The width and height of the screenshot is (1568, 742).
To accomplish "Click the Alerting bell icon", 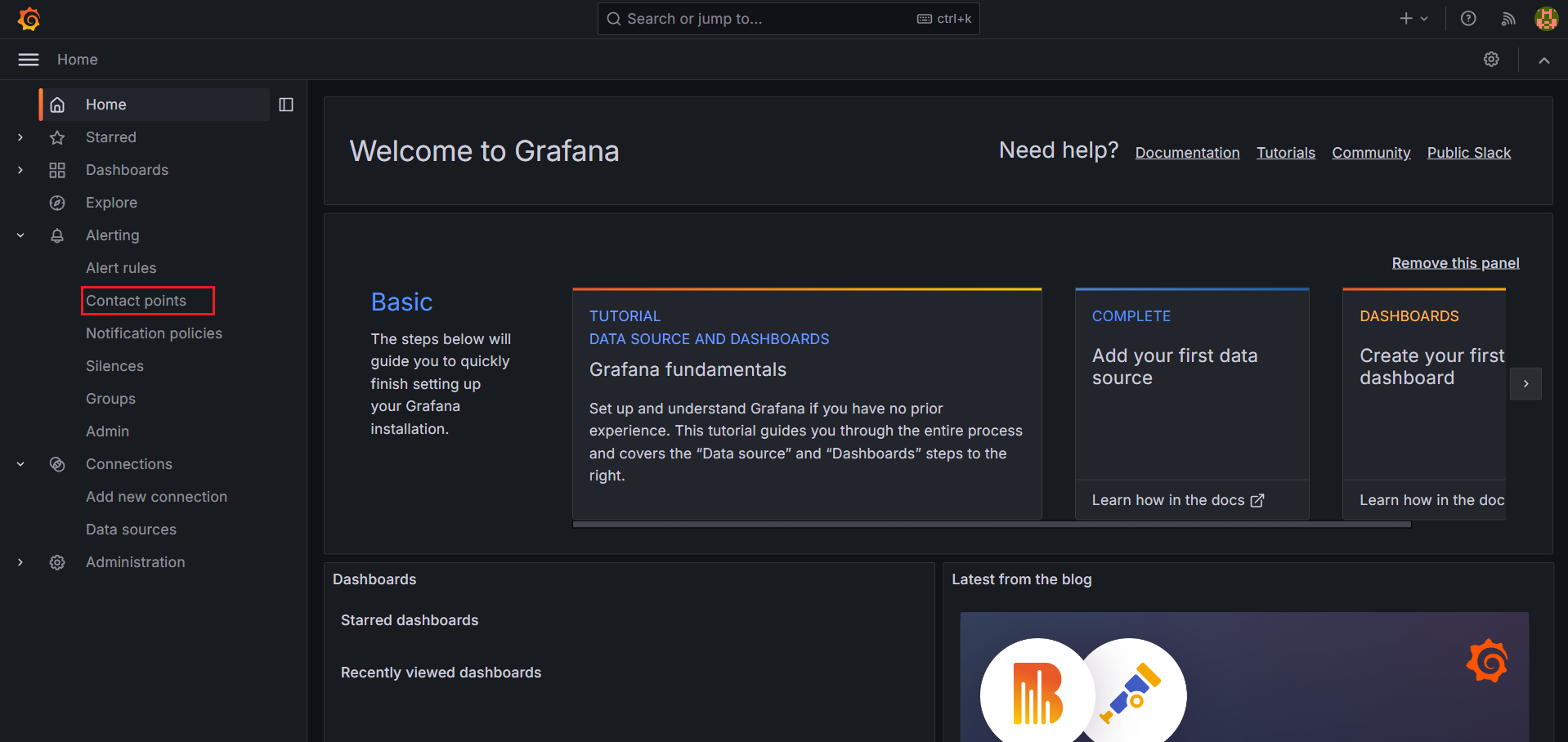I will (57, 235).
